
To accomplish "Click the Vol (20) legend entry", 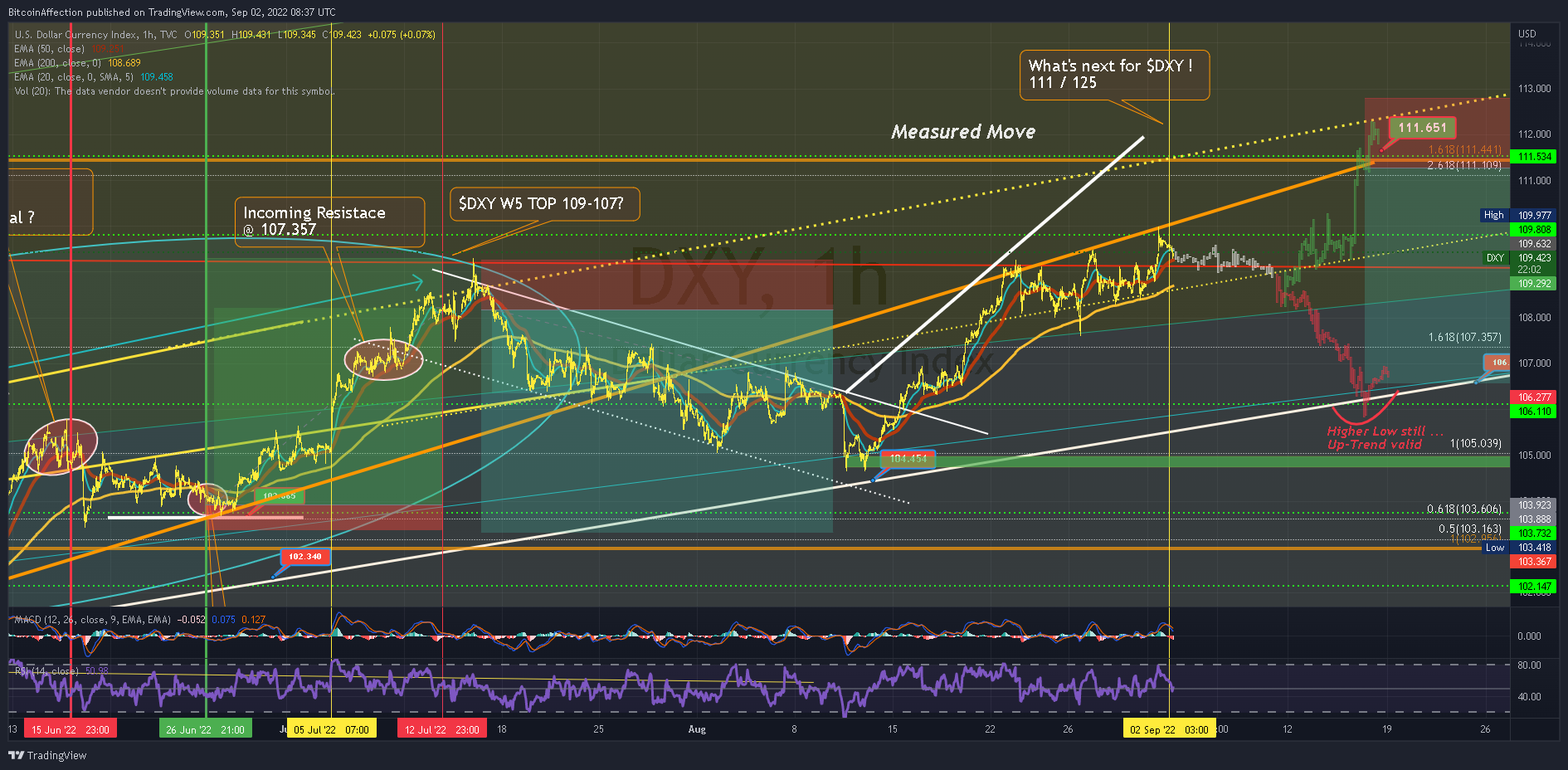I will [173, 91].
